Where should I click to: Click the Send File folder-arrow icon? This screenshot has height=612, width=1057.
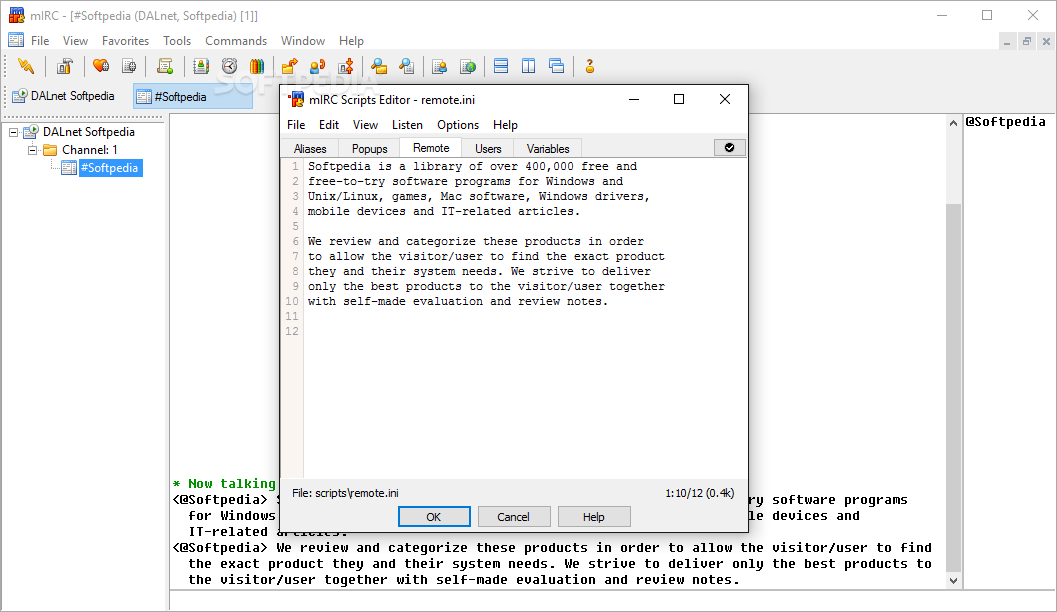[290, 66]
